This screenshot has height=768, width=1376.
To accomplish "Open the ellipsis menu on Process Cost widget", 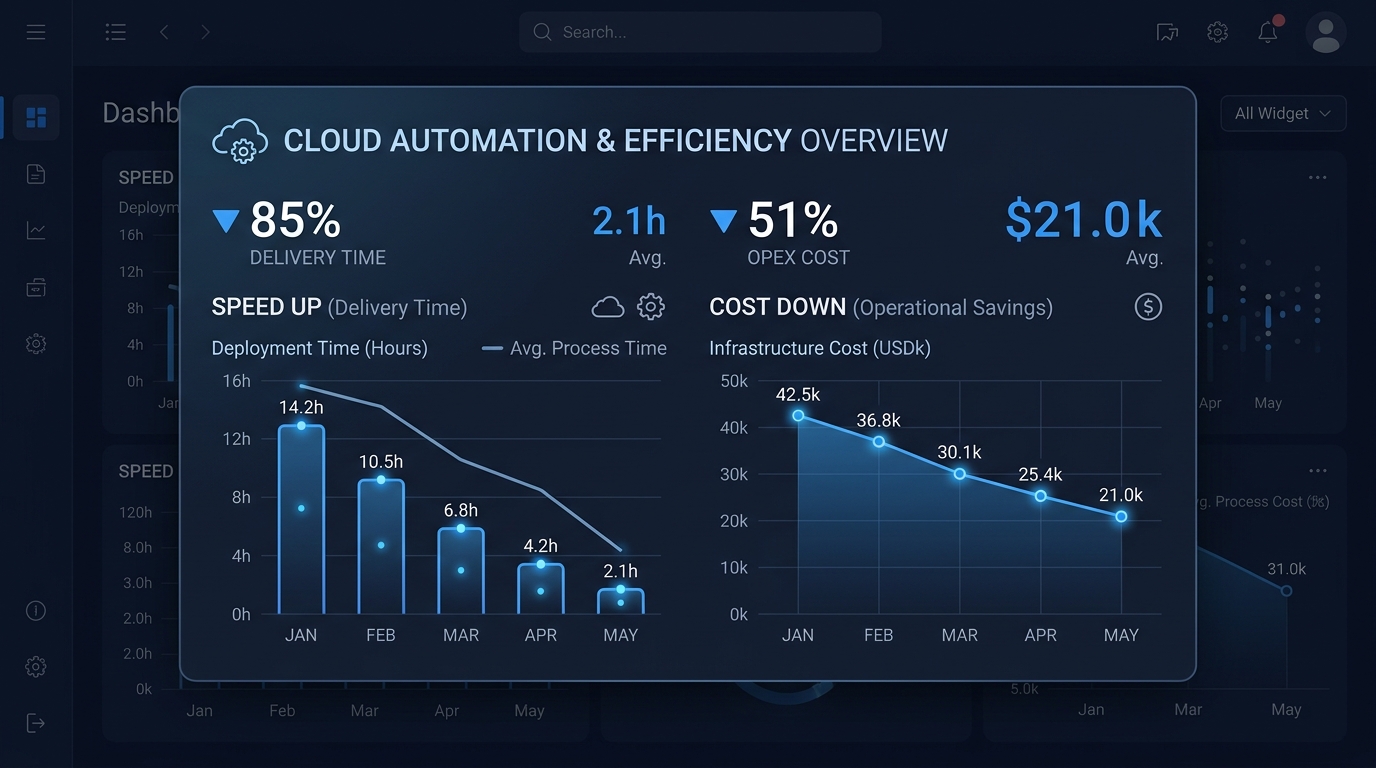I will tap(1318, 471).
